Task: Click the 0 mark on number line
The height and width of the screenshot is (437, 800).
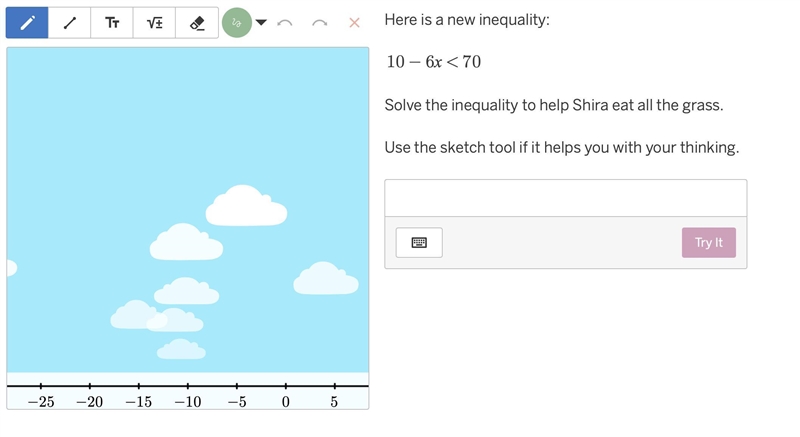Action: point(286,402)
